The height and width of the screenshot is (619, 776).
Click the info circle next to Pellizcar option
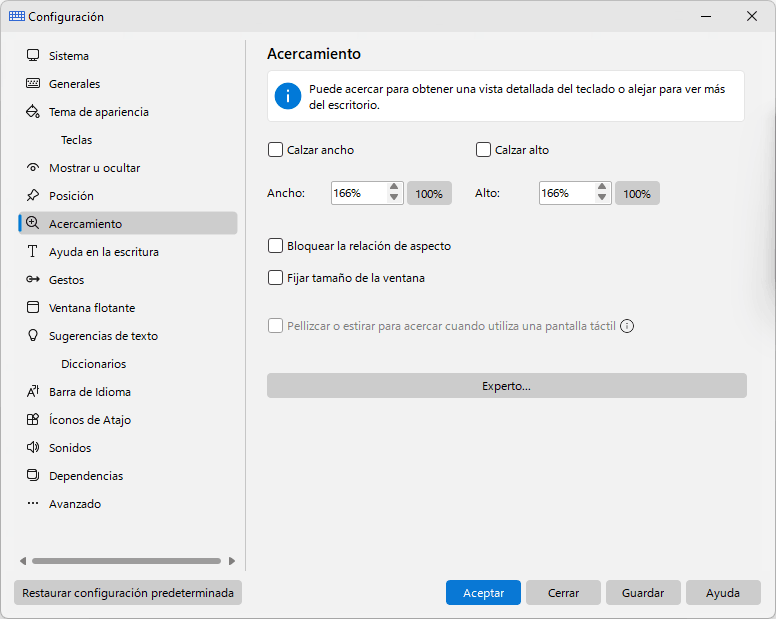tap(627, 326)
